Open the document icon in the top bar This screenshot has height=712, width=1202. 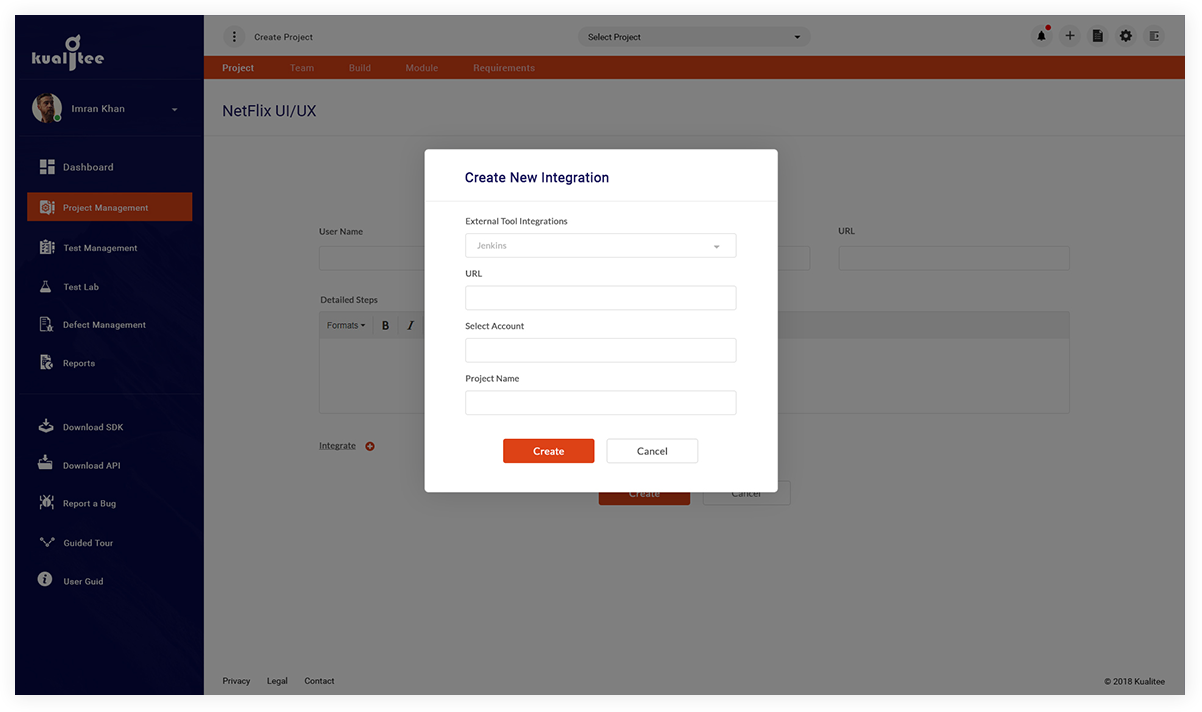click(1098, 36)
